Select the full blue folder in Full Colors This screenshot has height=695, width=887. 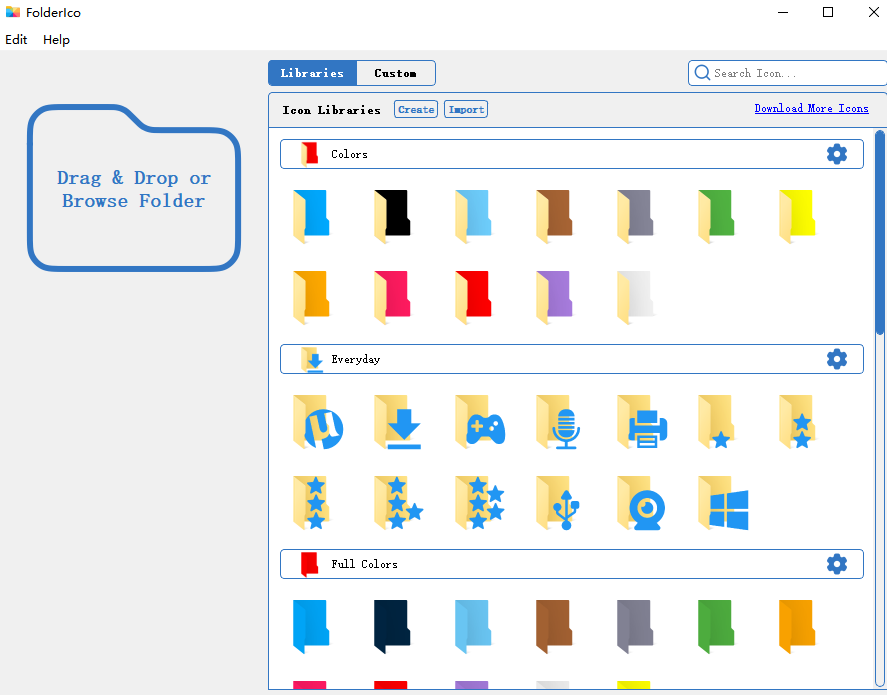311,627
